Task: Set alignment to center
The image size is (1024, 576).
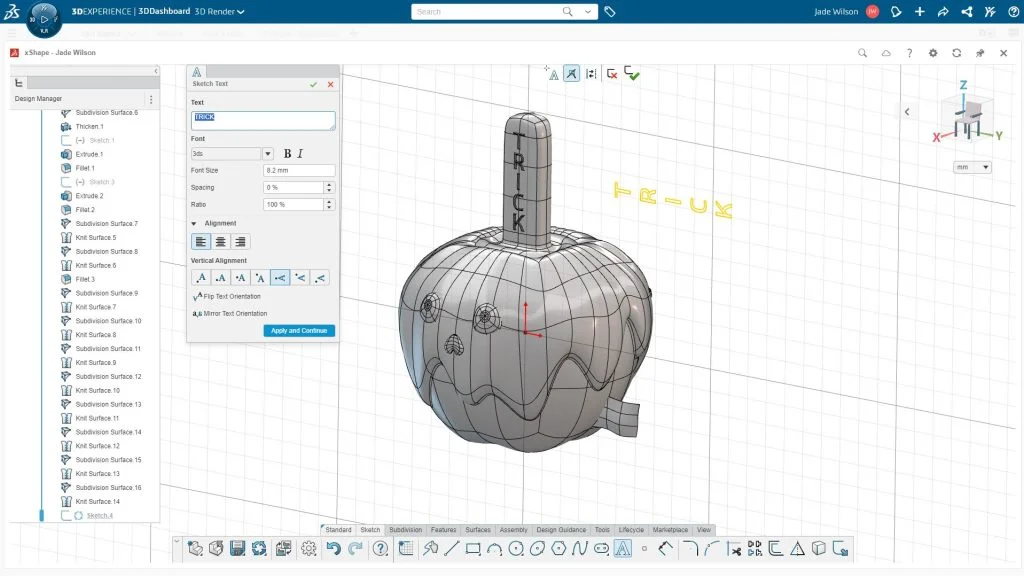Action: [221, 241]
